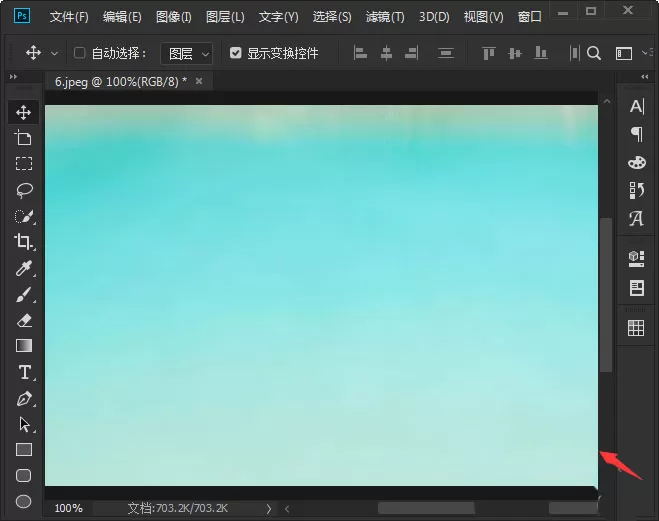
Task: Select the Rectangle shape tool
Action: [x=24, y=450]
